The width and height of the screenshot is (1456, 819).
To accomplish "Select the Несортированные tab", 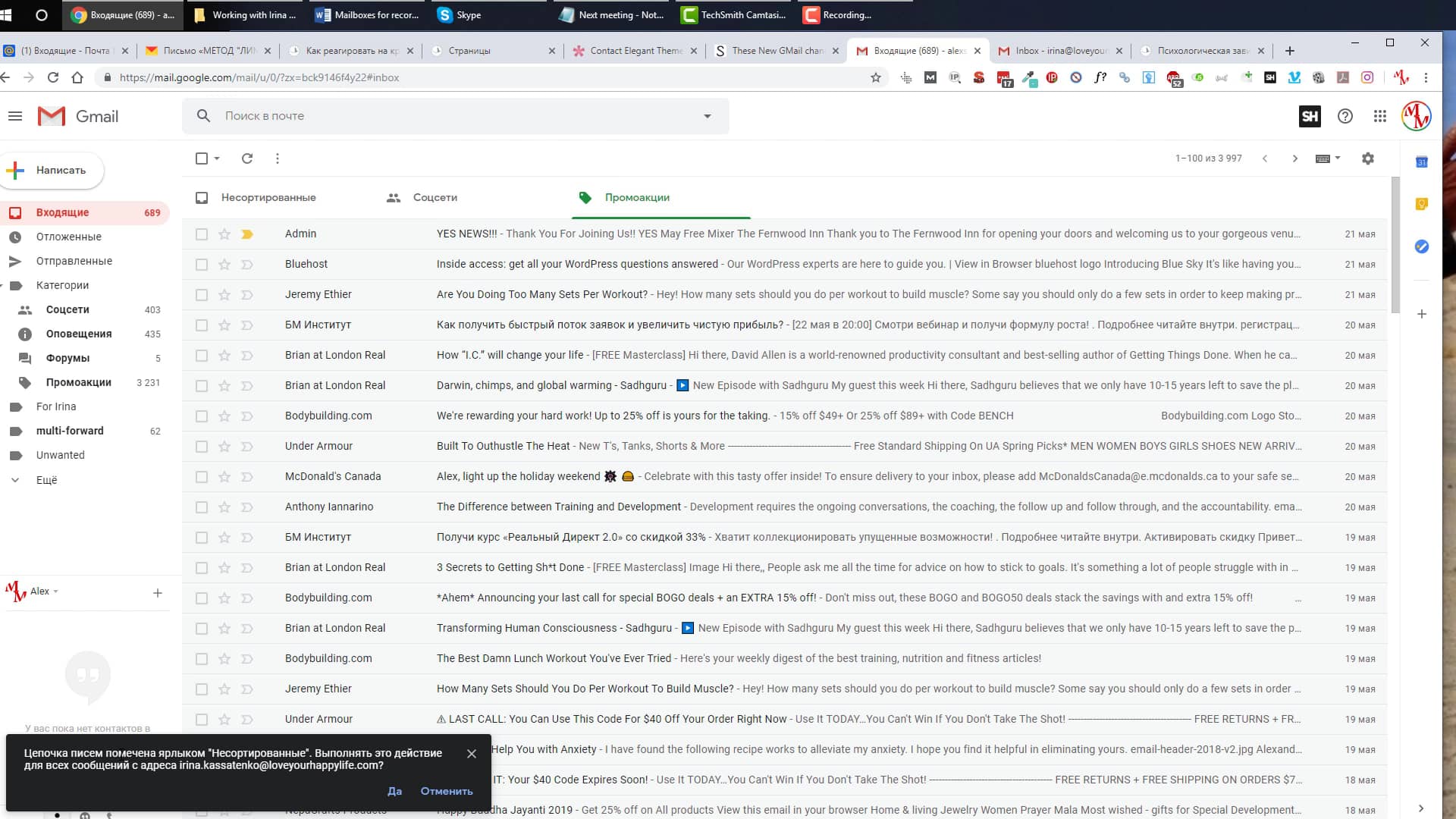I will pos(268,197).
